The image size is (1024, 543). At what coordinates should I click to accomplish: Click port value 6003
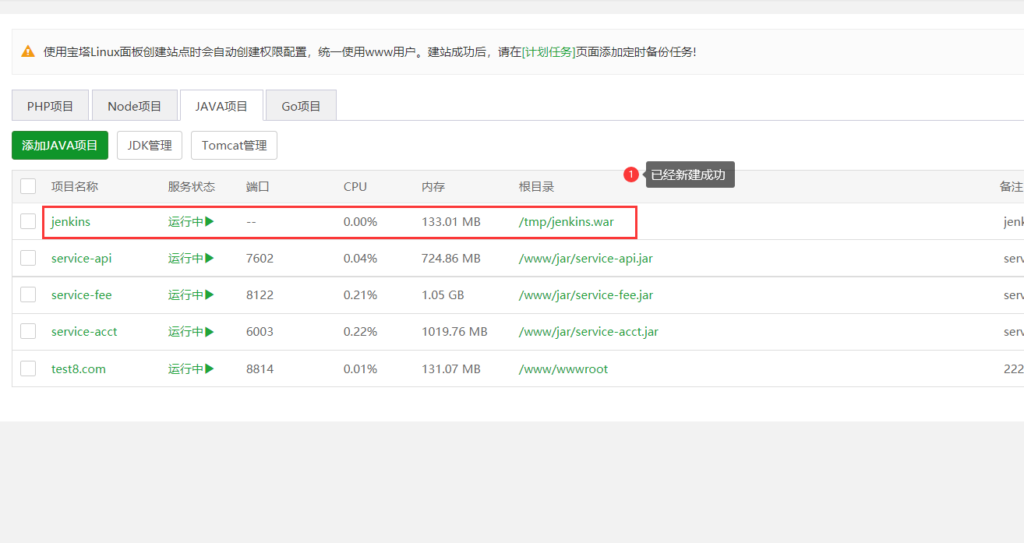pyautogui.click(x=260, y=331)
